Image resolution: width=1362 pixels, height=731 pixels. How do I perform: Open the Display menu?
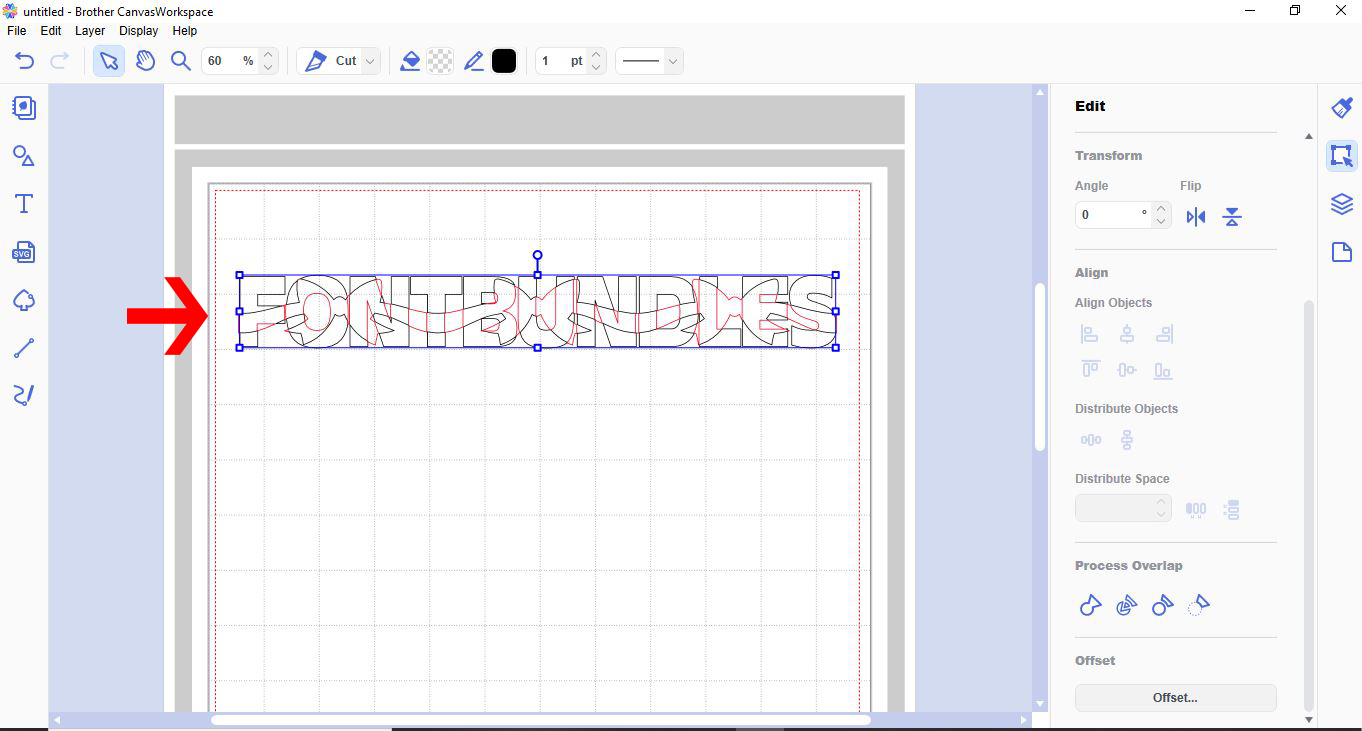138,31
